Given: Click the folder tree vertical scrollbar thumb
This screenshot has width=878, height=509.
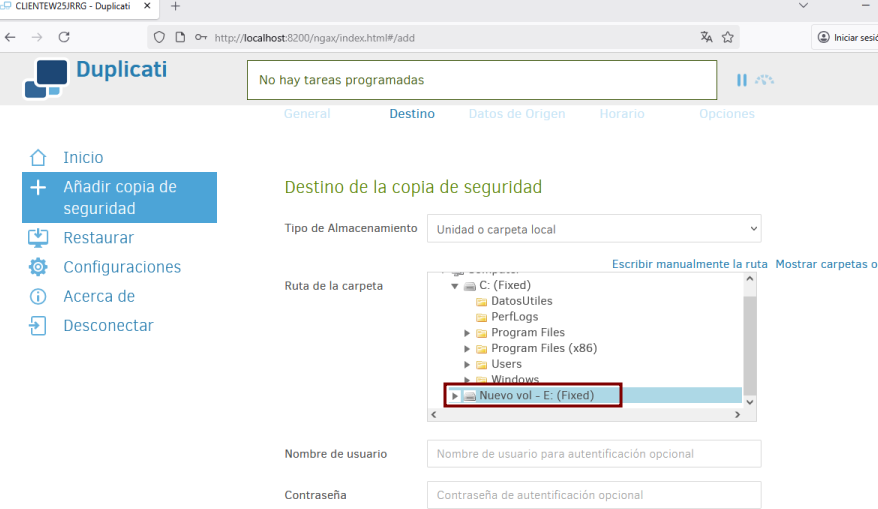Looking at the screenshot, I should click(x=750, y=345).
